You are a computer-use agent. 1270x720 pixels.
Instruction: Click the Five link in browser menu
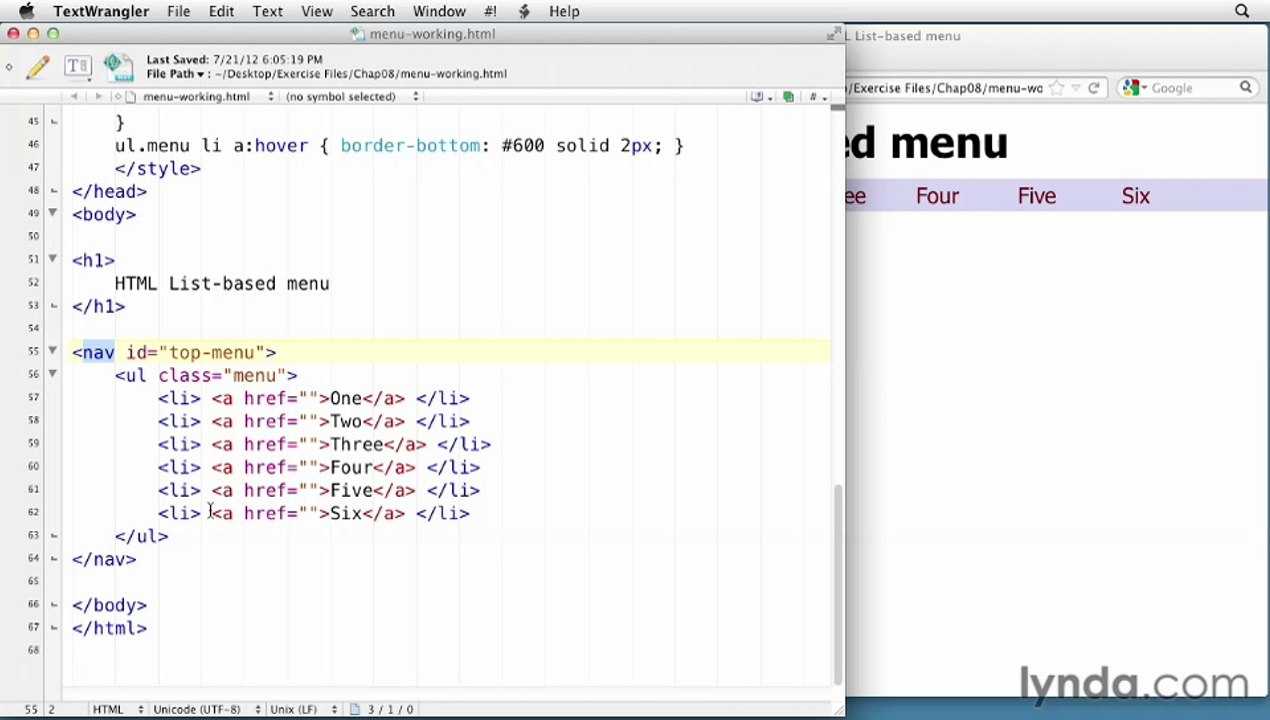(1037, 196)
